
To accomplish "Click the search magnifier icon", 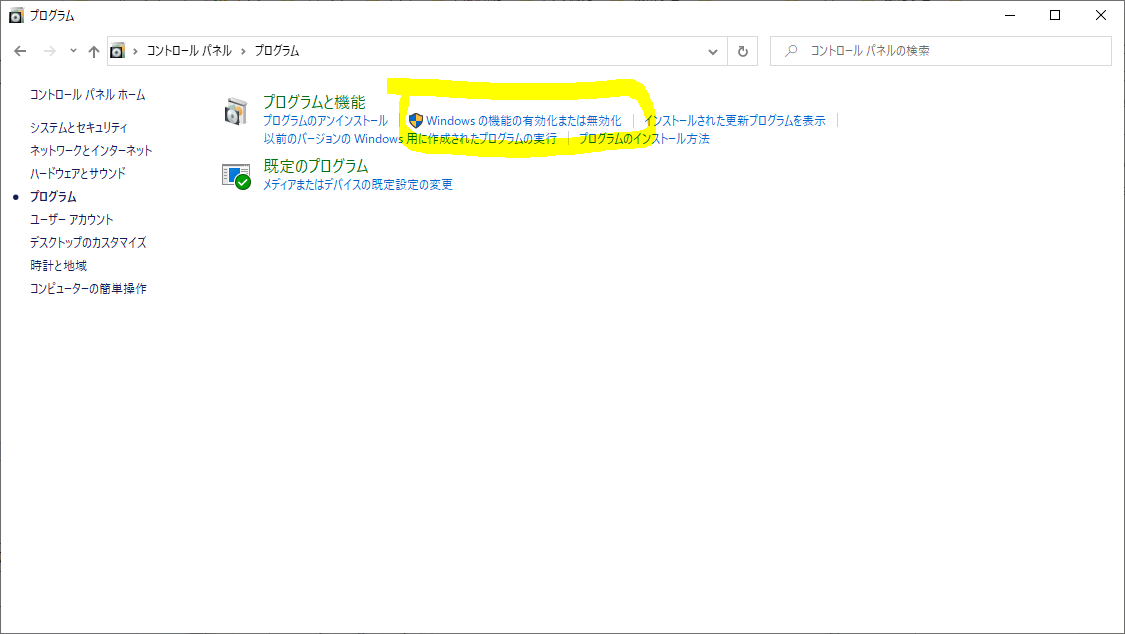I will click(791, 51).
